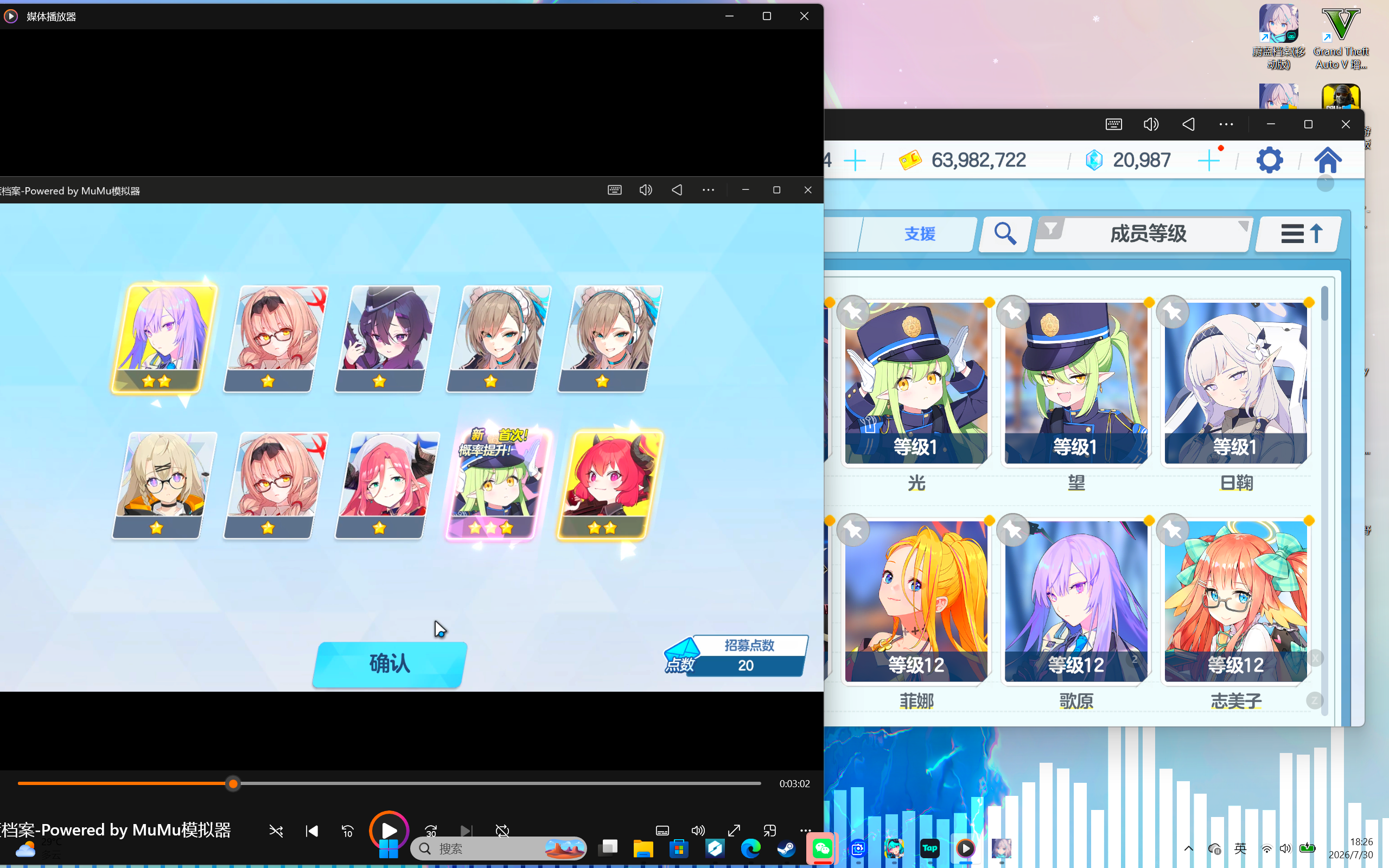Click the back triangle in MuMu emulator titlebar

click(1189, 124)
